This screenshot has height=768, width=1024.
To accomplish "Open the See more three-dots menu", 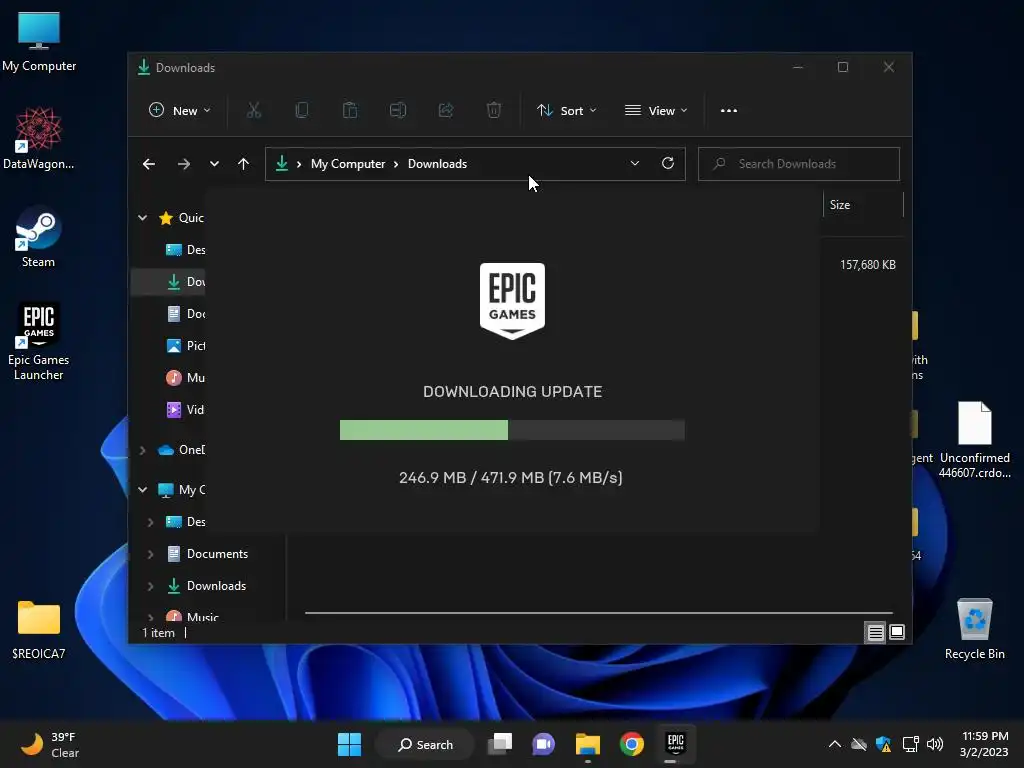I will pyautogui.click(x=729, y=110).
